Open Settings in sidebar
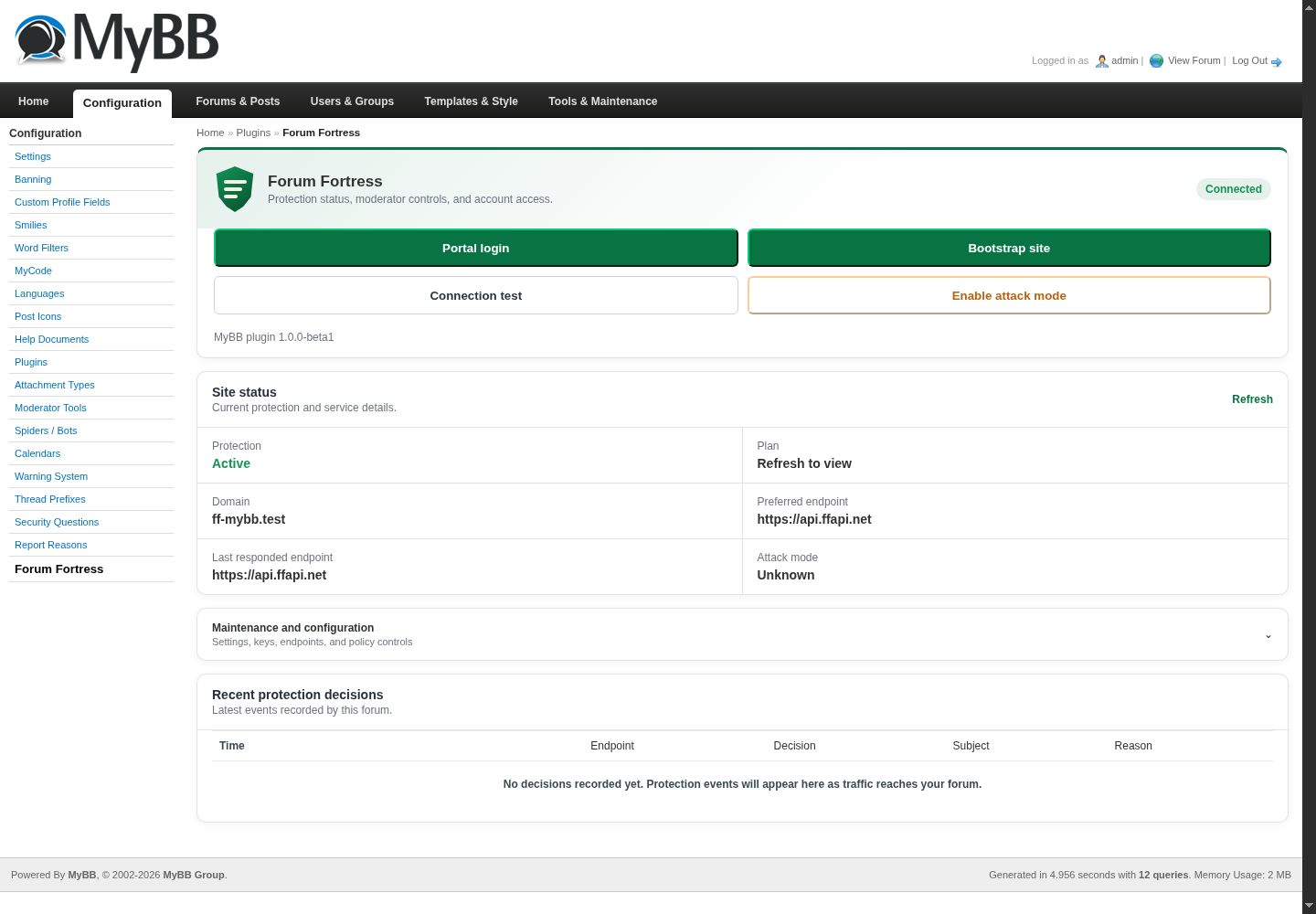1316x914 pixels. click(x=33, y=156)
